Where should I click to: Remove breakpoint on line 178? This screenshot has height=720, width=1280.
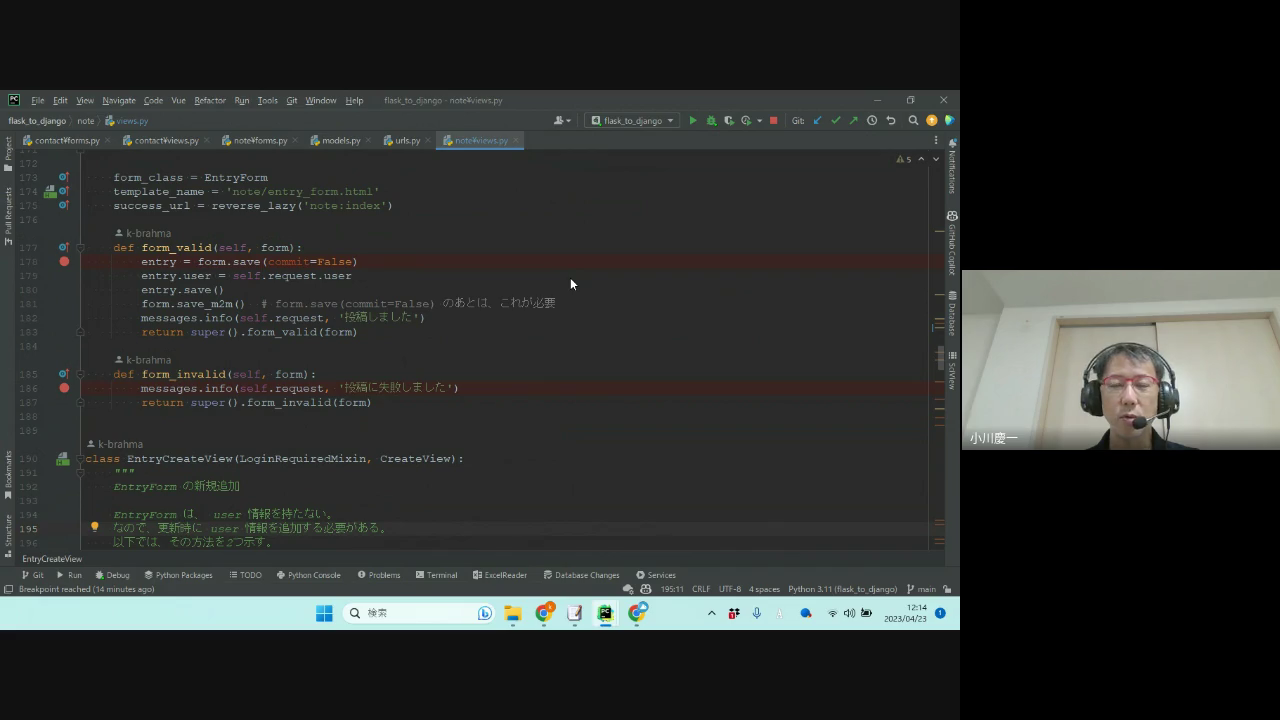tap(64, 262)
